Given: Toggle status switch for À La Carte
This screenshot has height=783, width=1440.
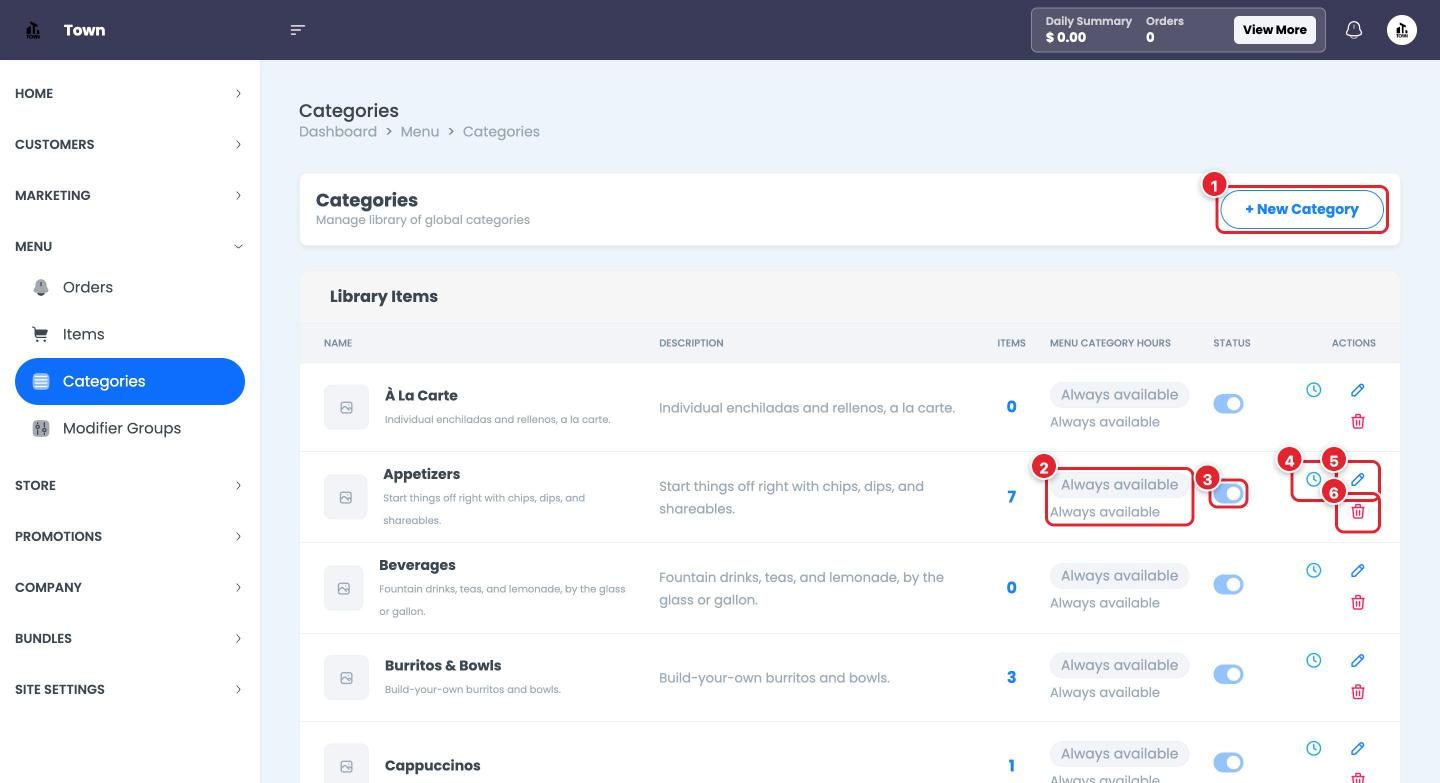Looking at the screenshot, I should coord(1228,404).
